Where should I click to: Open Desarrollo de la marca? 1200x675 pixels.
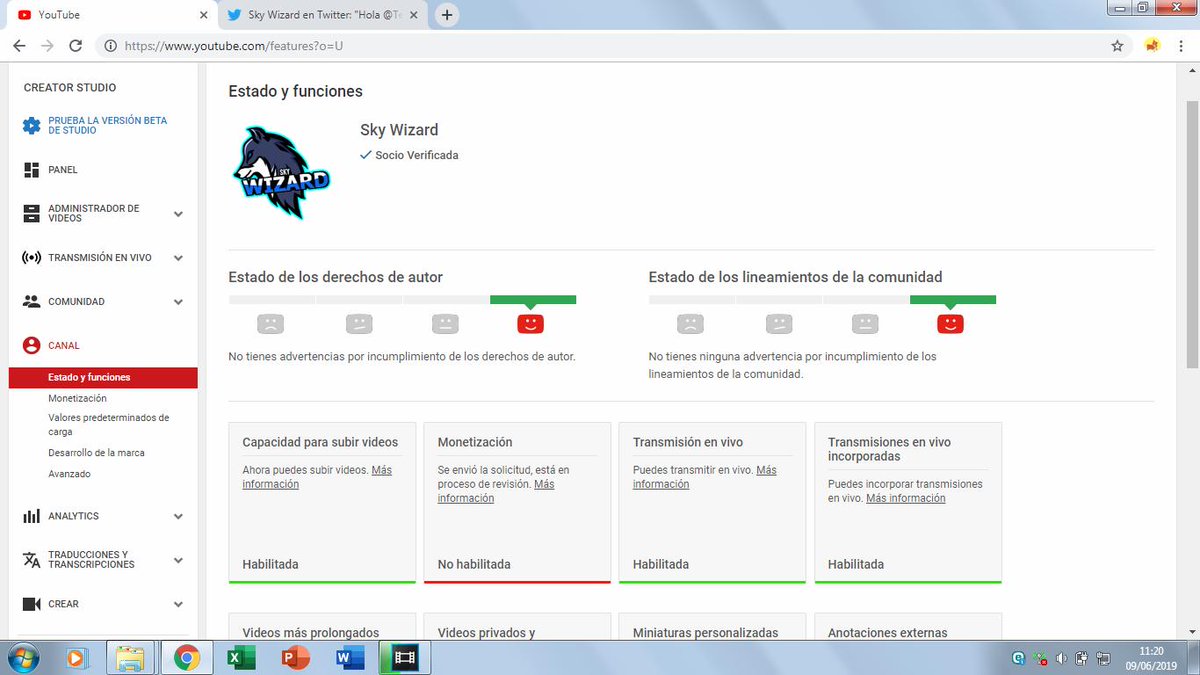(x=96, y=453)
